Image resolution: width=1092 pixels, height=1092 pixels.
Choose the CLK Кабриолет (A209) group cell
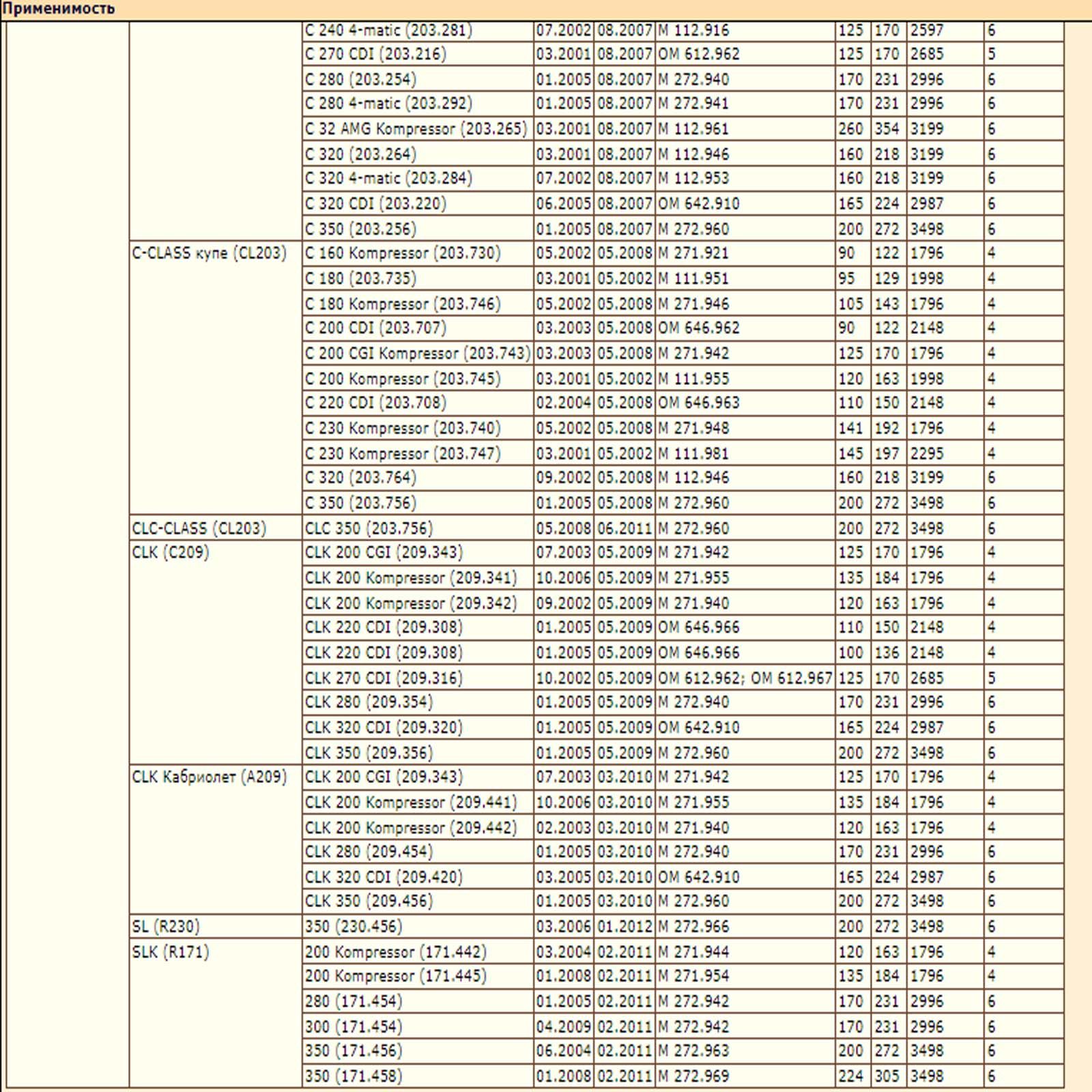point(209,777)
